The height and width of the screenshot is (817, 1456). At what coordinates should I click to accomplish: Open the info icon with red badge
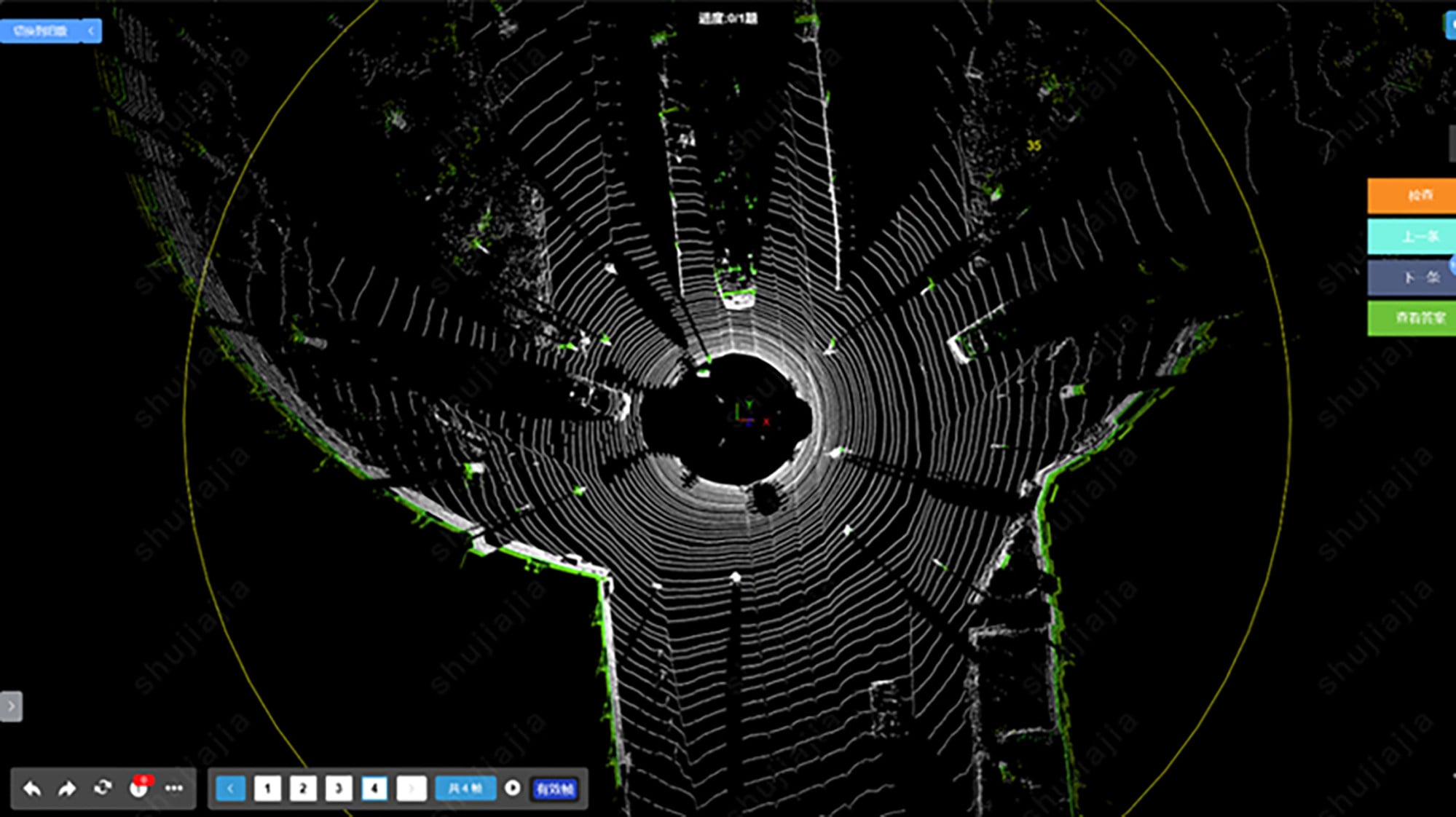[x=138, y=787]
